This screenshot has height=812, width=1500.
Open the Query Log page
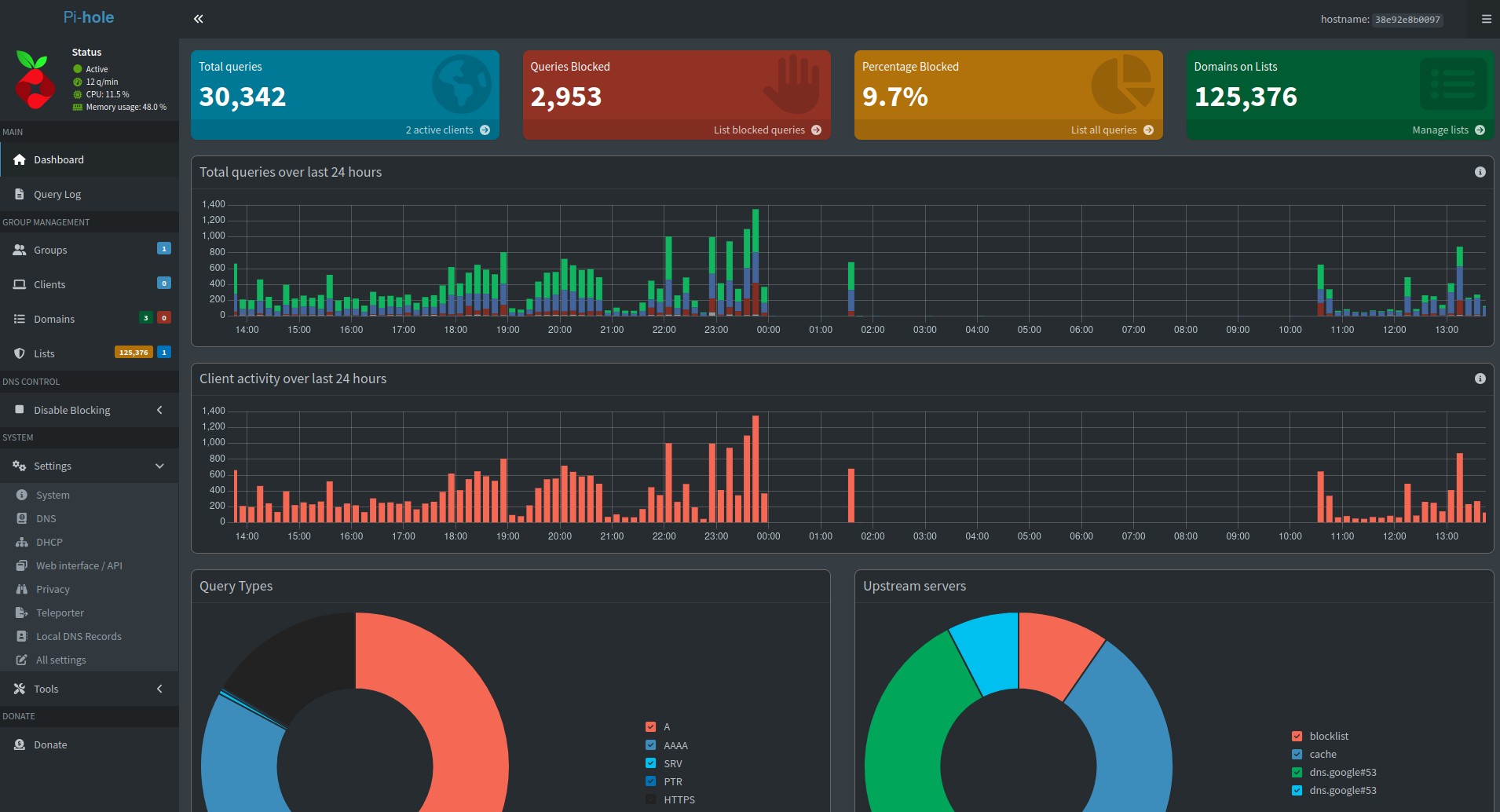click(x=57, y=194)
